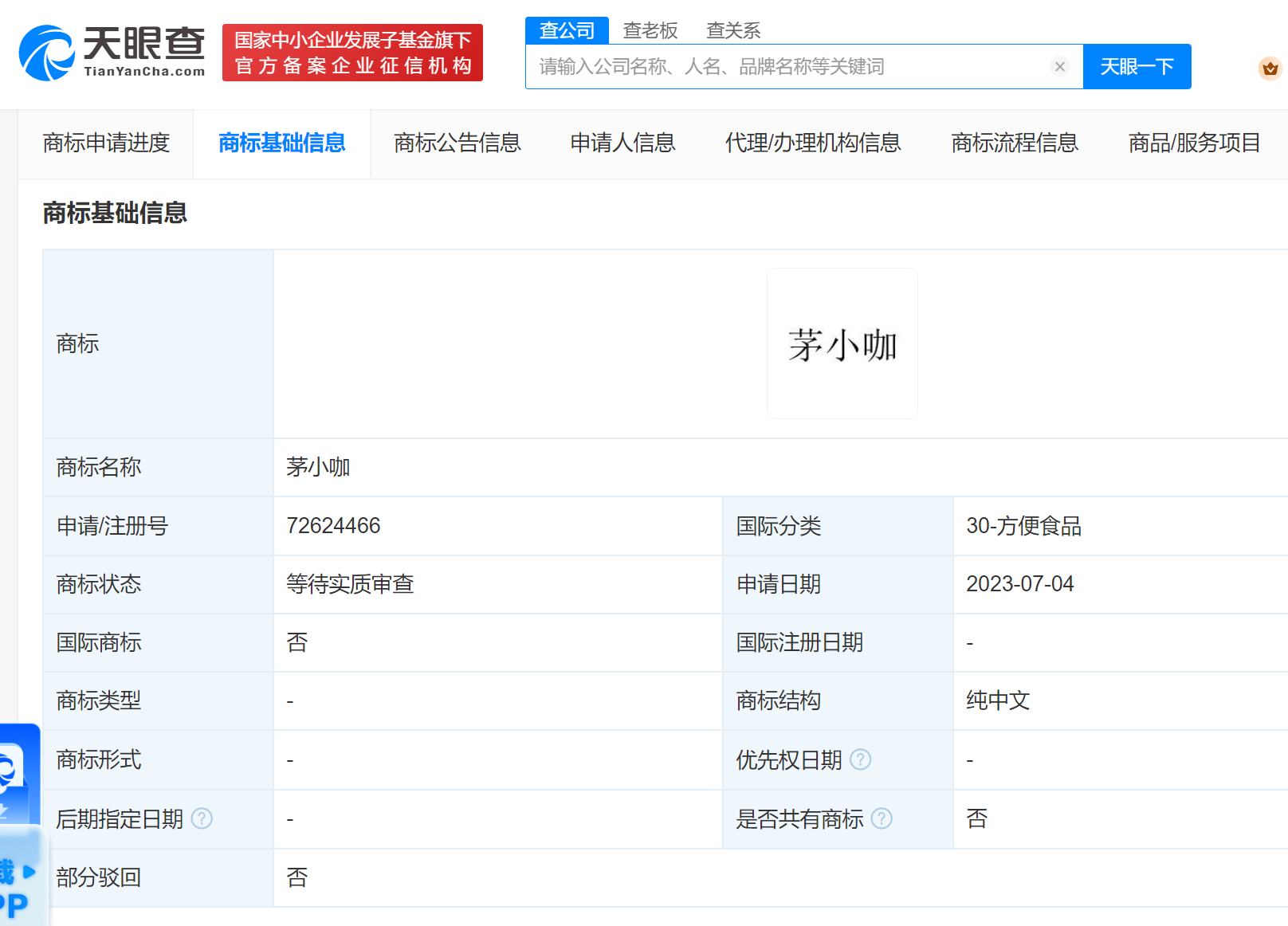Click help icon beside 优先权日期
1288x926 pixels.
pyautogui.click(x=861, y=759)
